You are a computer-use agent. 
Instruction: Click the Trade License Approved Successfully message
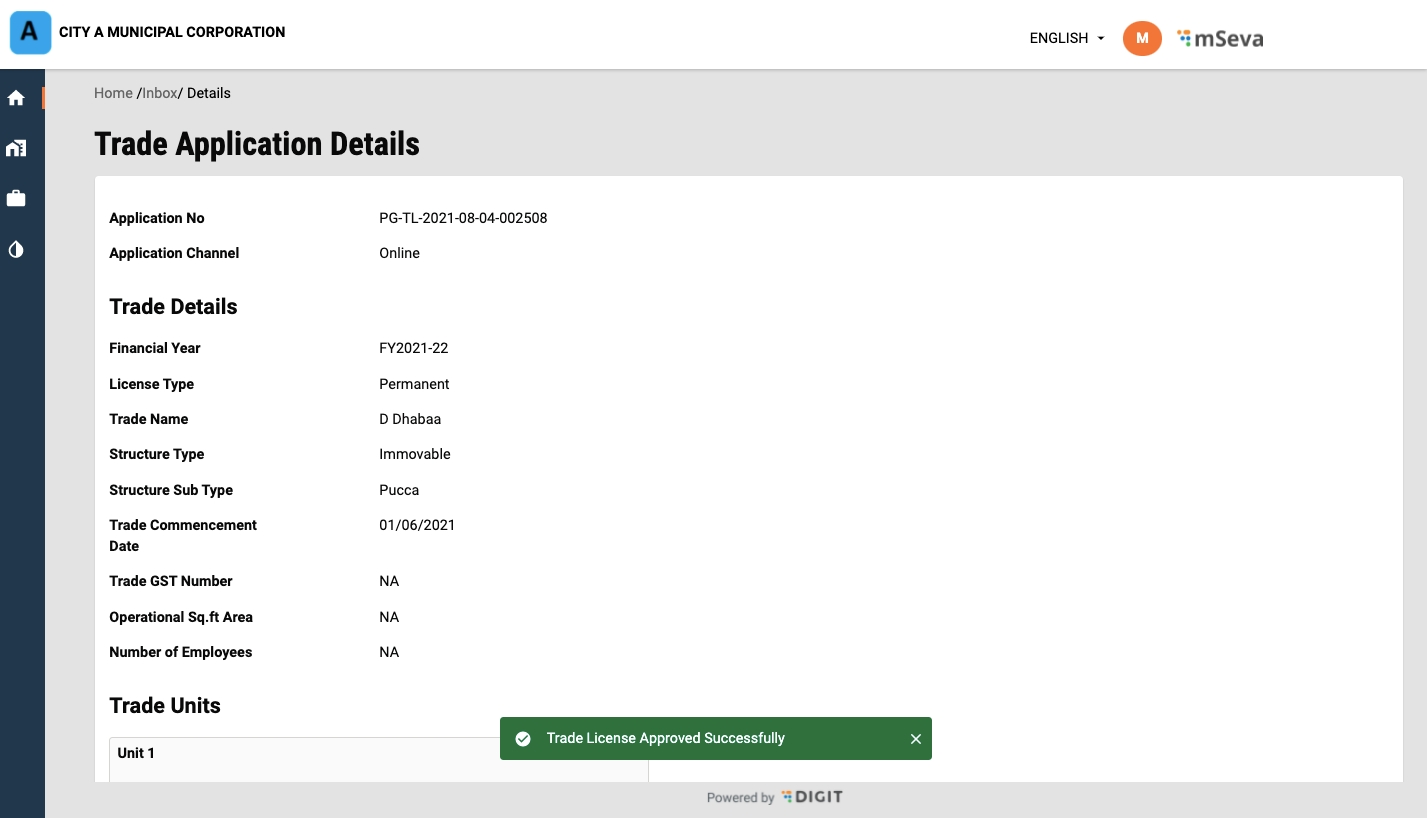665,738
